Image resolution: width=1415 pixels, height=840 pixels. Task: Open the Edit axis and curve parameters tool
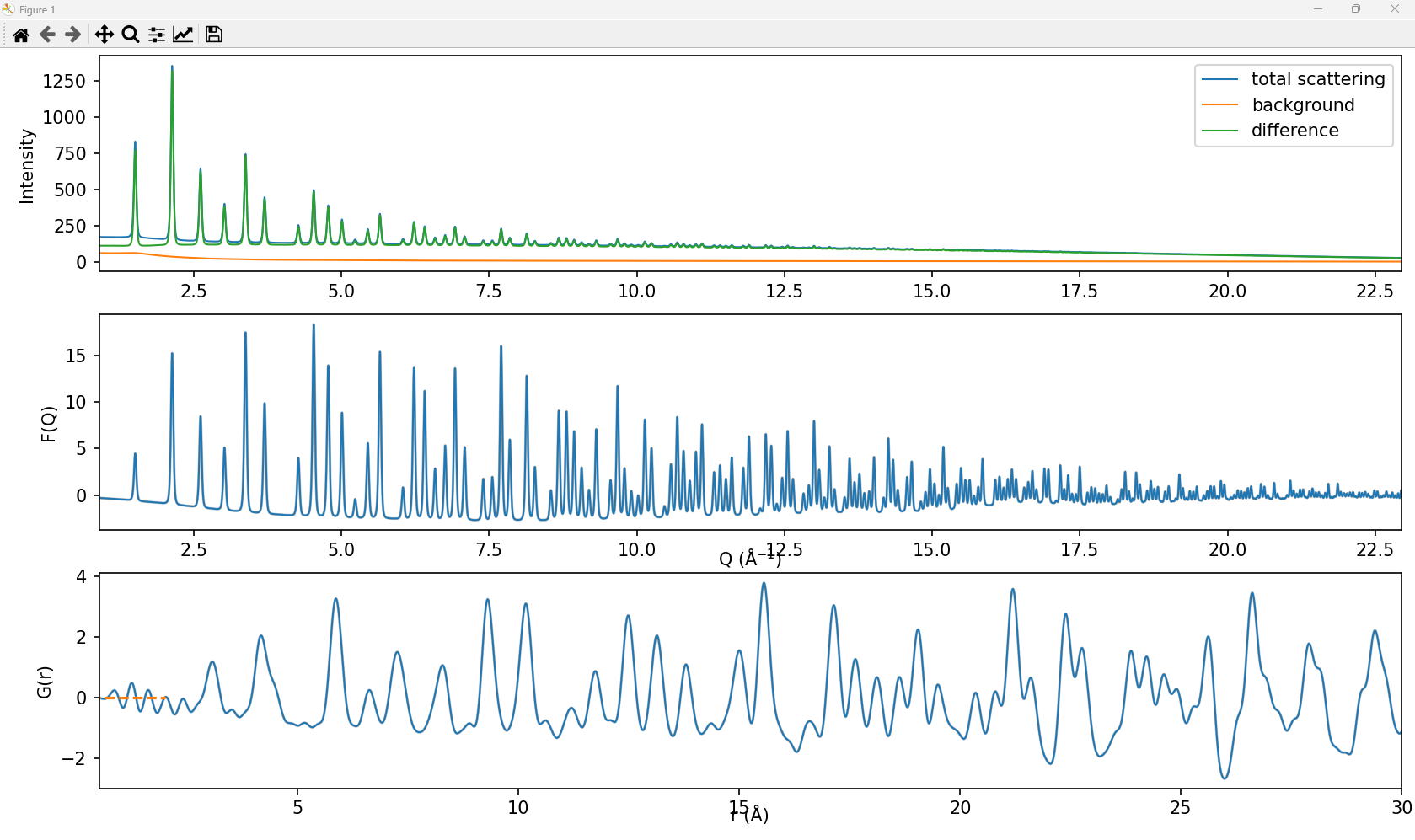(183, 35)
